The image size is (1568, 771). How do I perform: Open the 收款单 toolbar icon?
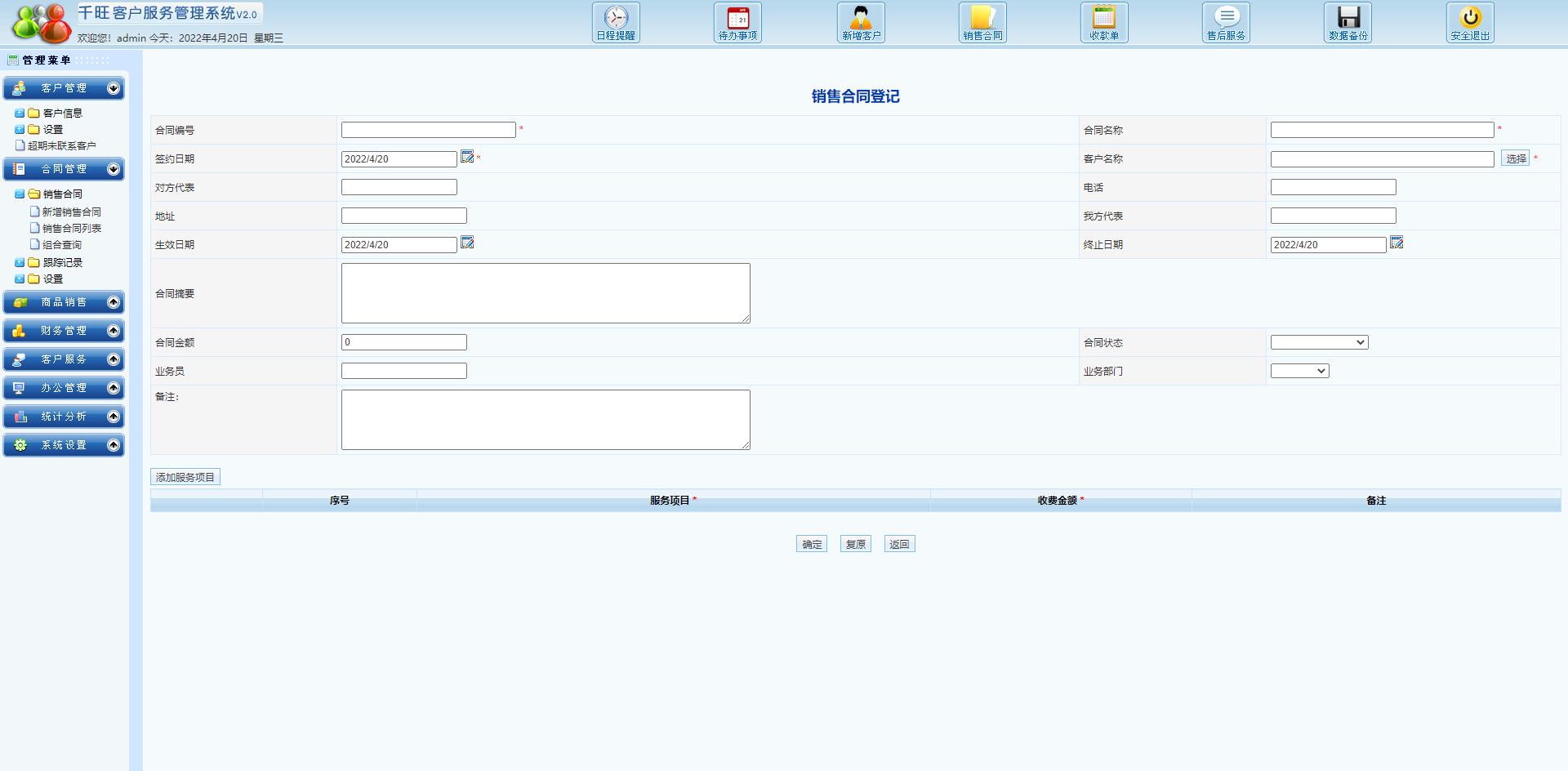click(1104, 23)
